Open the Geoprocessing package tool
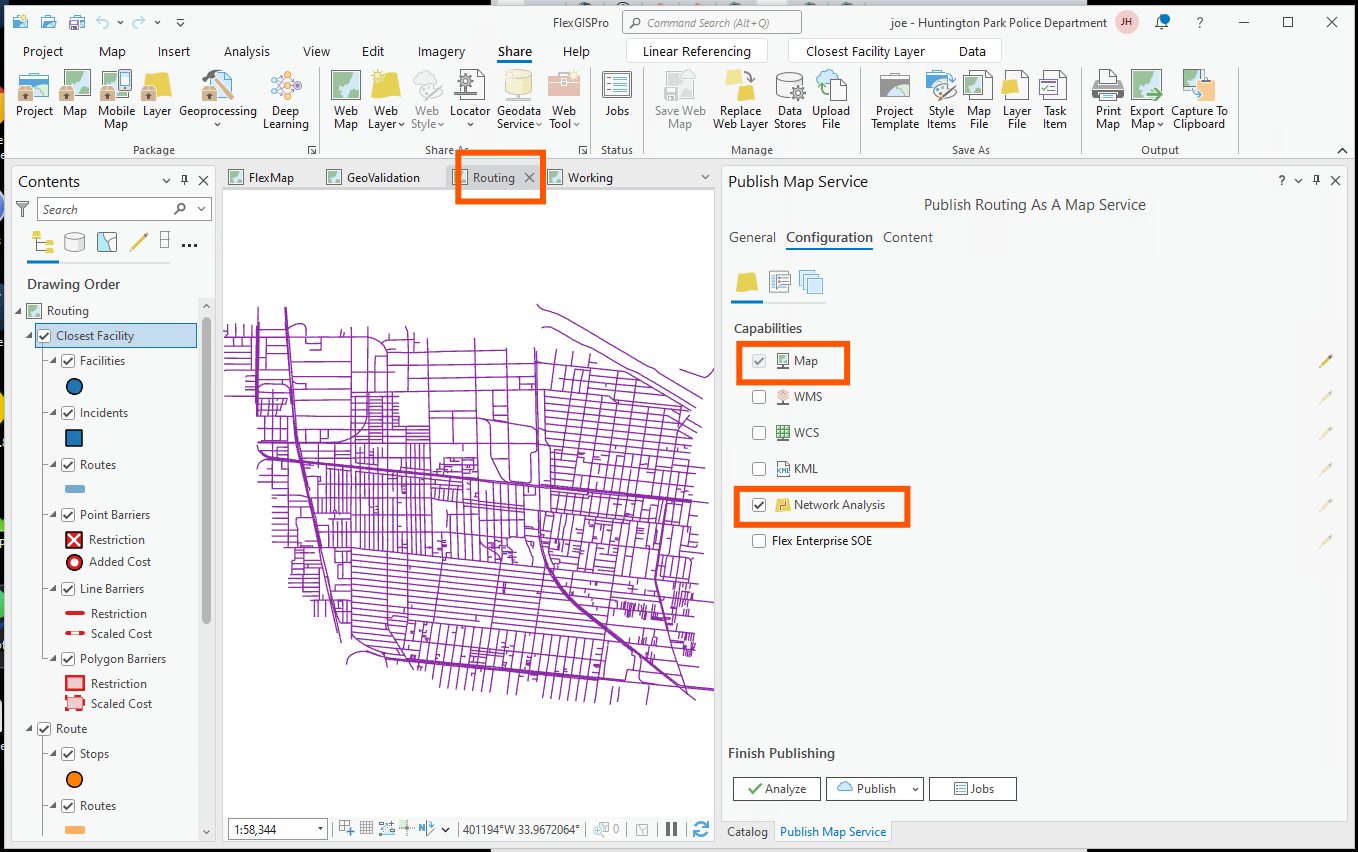 [x=218, y=95]
